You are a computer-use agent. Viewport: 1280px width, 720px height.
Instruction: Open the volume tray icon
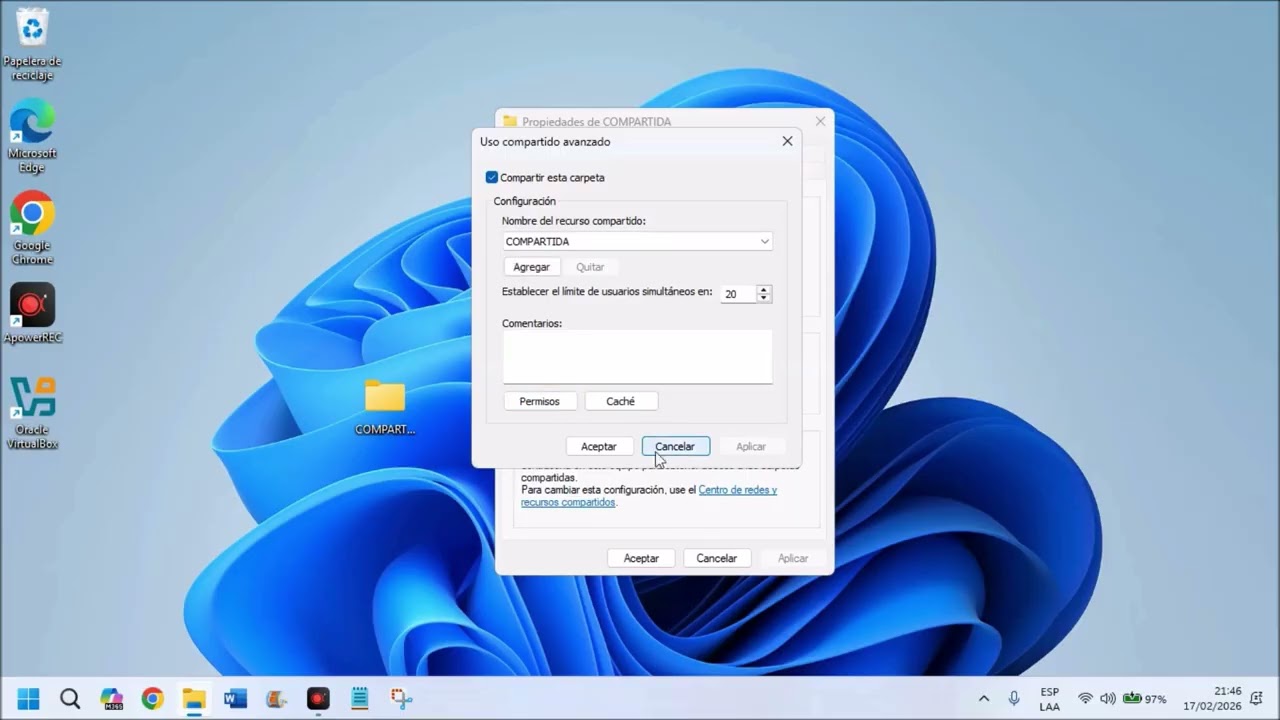(x=1108, y=698)
